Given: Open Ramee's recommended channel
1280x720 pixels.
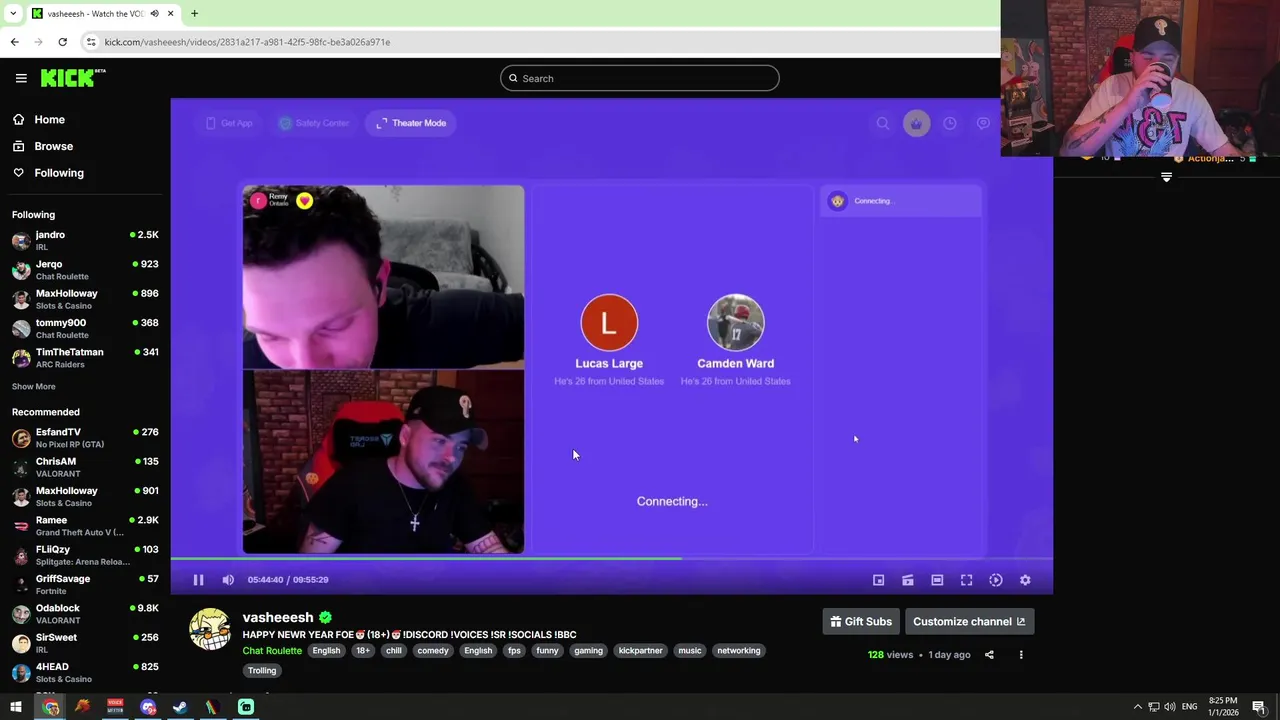Looking at the screenshot, I should click(x=85, y=526).
